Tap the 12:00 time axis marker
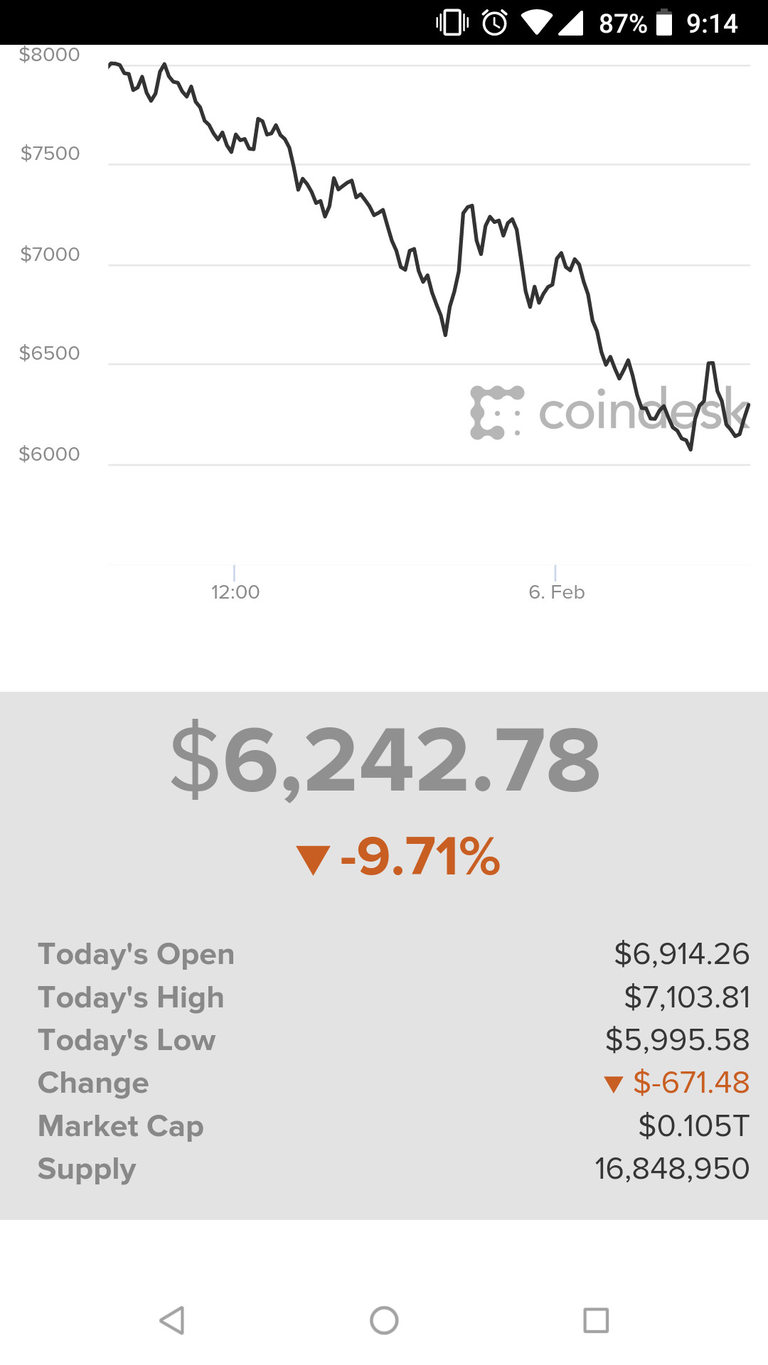The height and width of the screenshot is (1365, 768). [235, 592]
